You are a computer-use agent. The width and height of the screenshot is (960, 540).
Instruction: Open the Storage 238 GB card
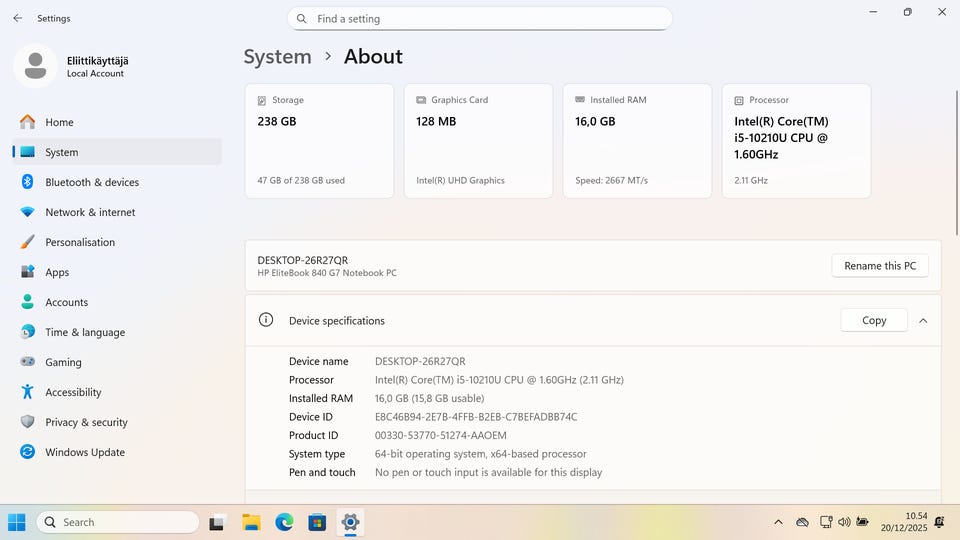[x=319, y=141]
